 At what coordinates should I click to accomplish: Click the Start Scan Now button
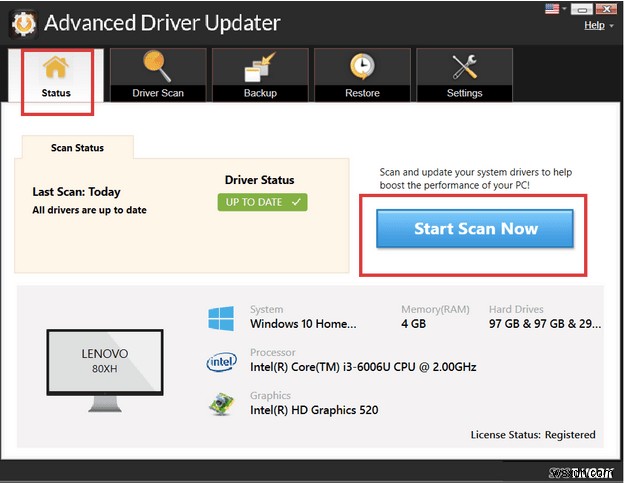[x=475, y=229]
